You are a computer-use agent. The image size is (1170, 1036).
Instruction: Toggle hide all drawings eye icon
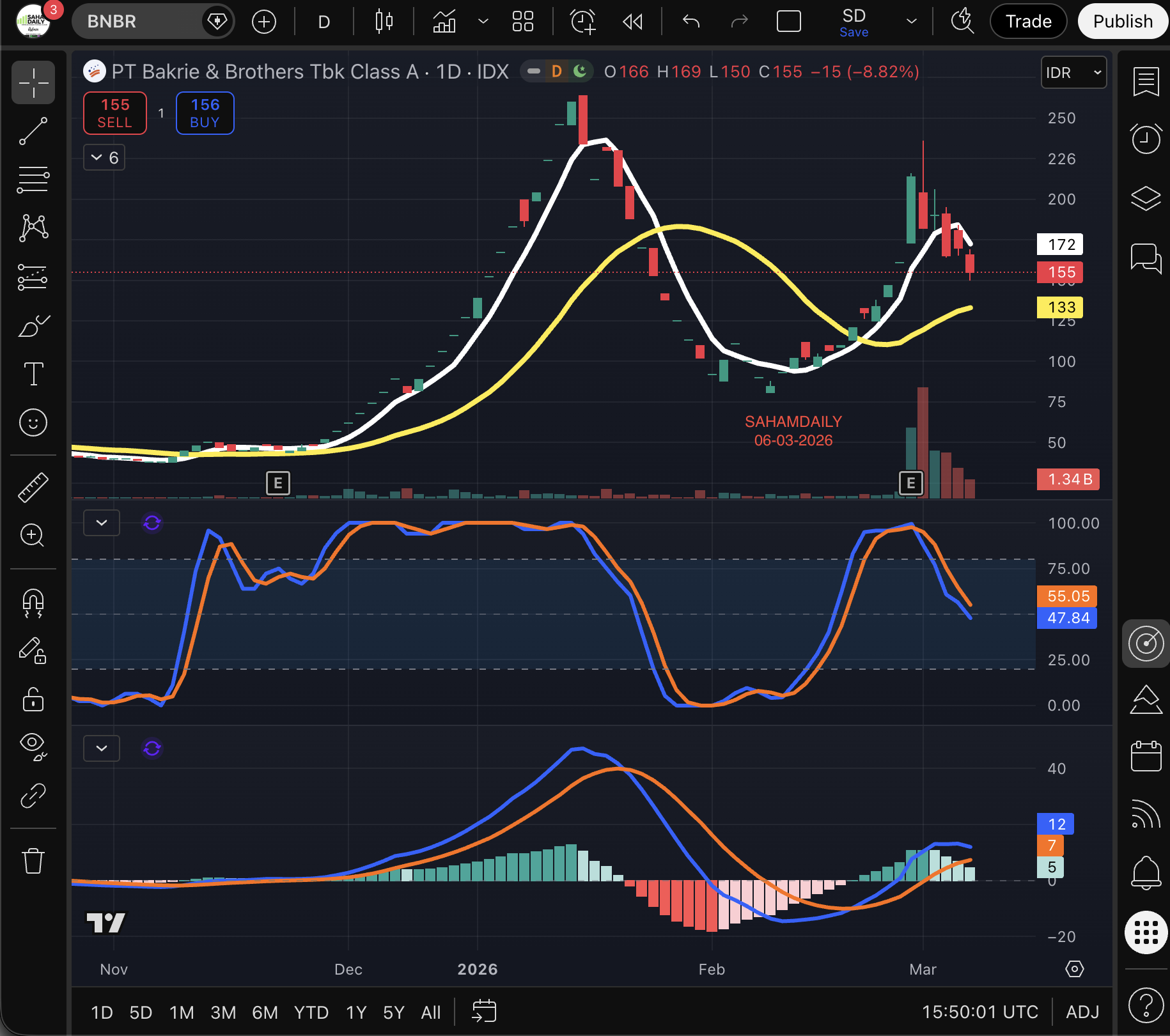(33, 746)
